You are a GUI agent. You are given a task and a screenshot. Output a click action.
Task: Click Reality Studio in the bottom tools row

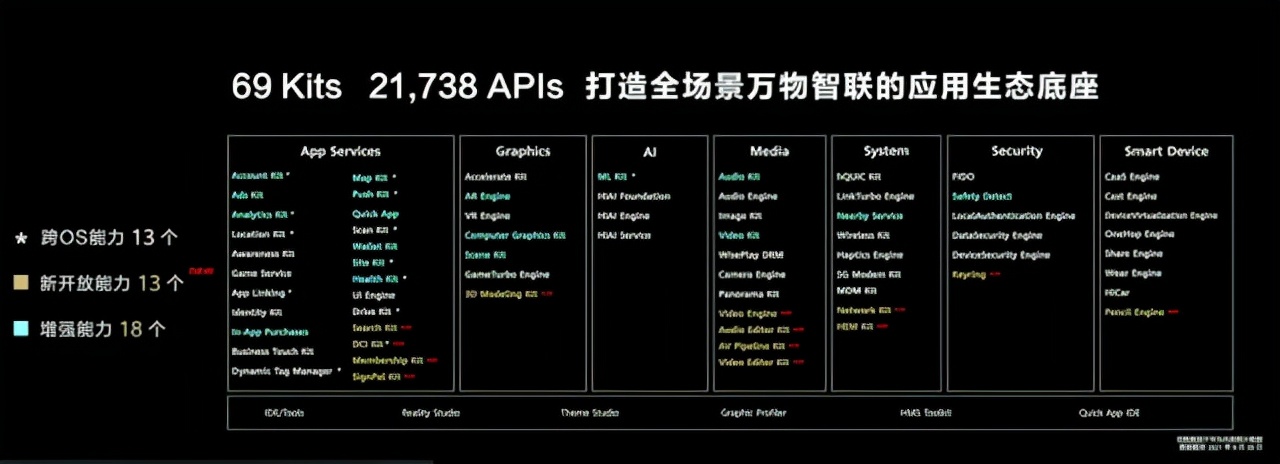tap(430, 413)
